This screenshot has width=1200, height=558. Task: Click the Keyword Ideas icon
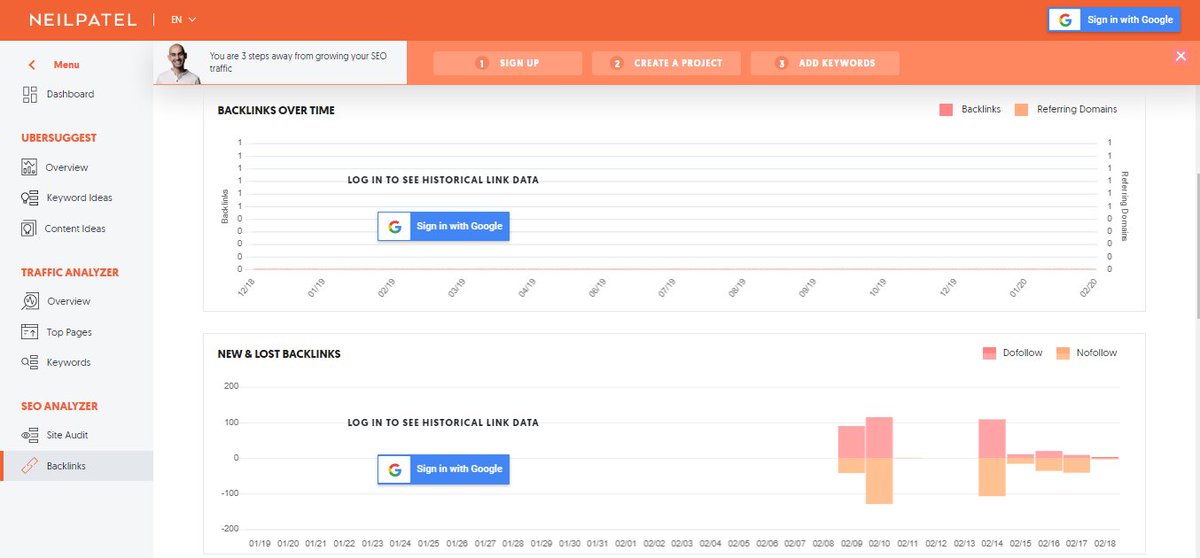29,198
